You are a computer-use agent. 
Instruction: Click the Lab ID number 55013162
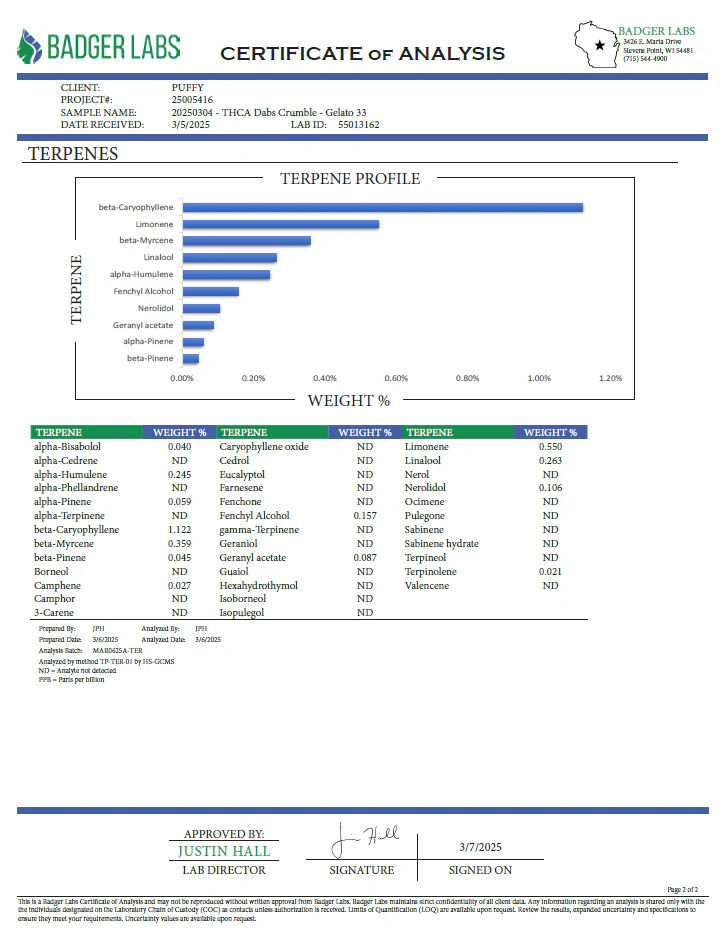[358, 125]
